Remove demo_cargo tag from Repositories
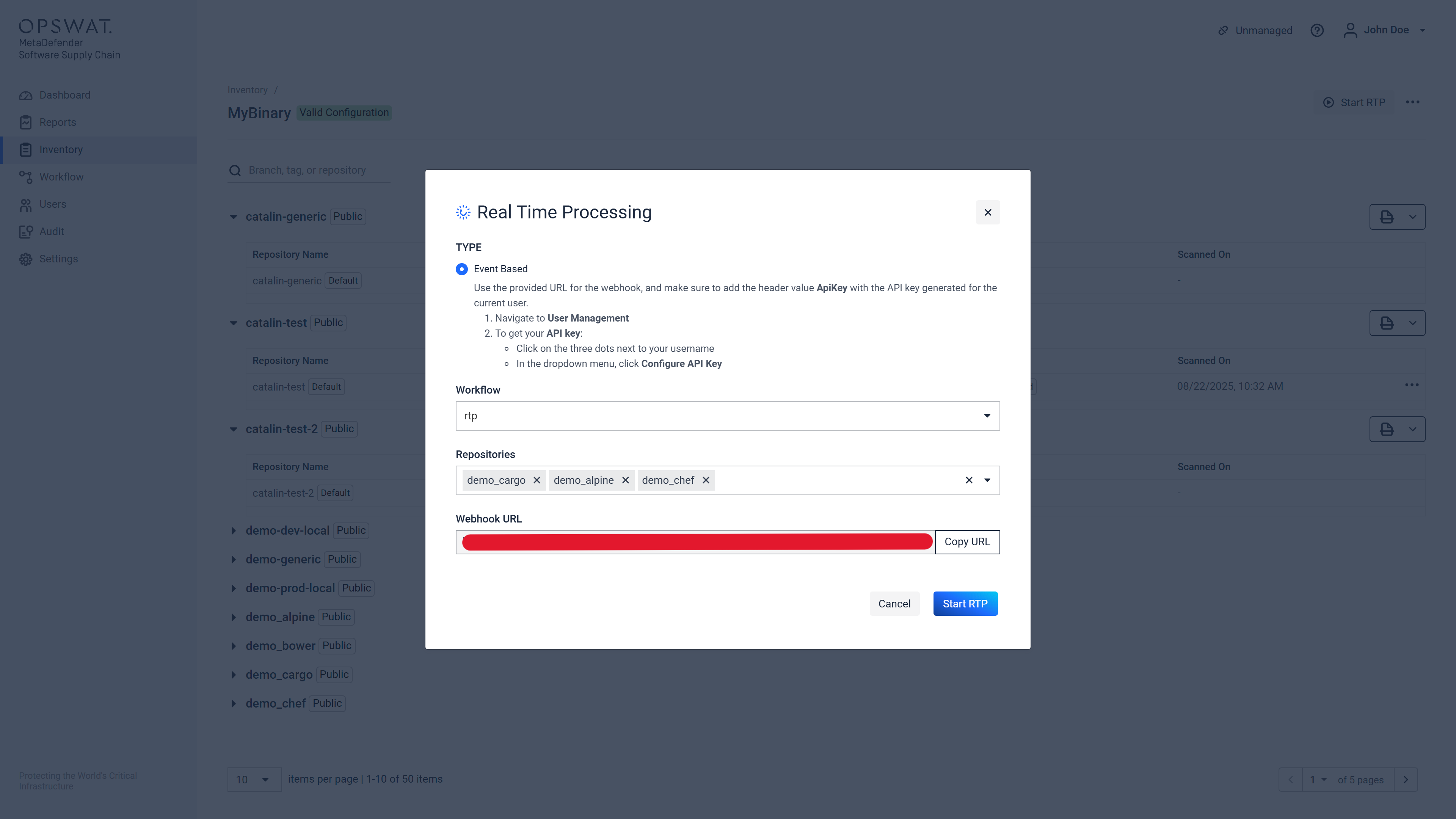 tap(537, 480)
